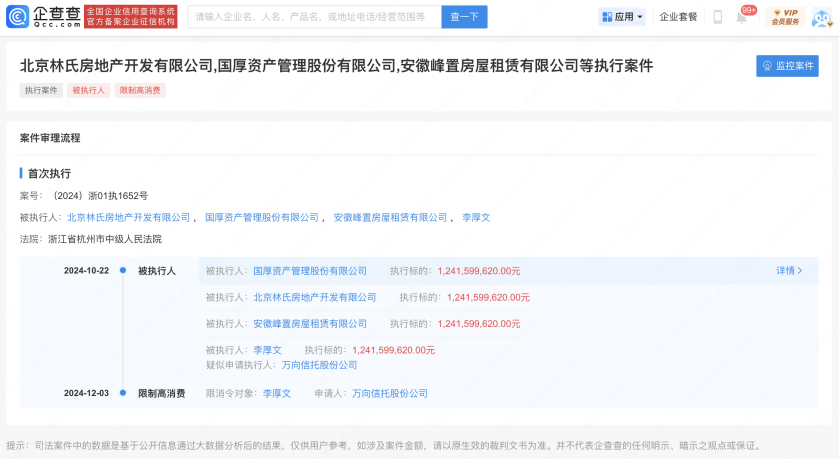Click the 监控案件 button
The width and height of the screenshot is (839, 459).
[x=786, y=66]
